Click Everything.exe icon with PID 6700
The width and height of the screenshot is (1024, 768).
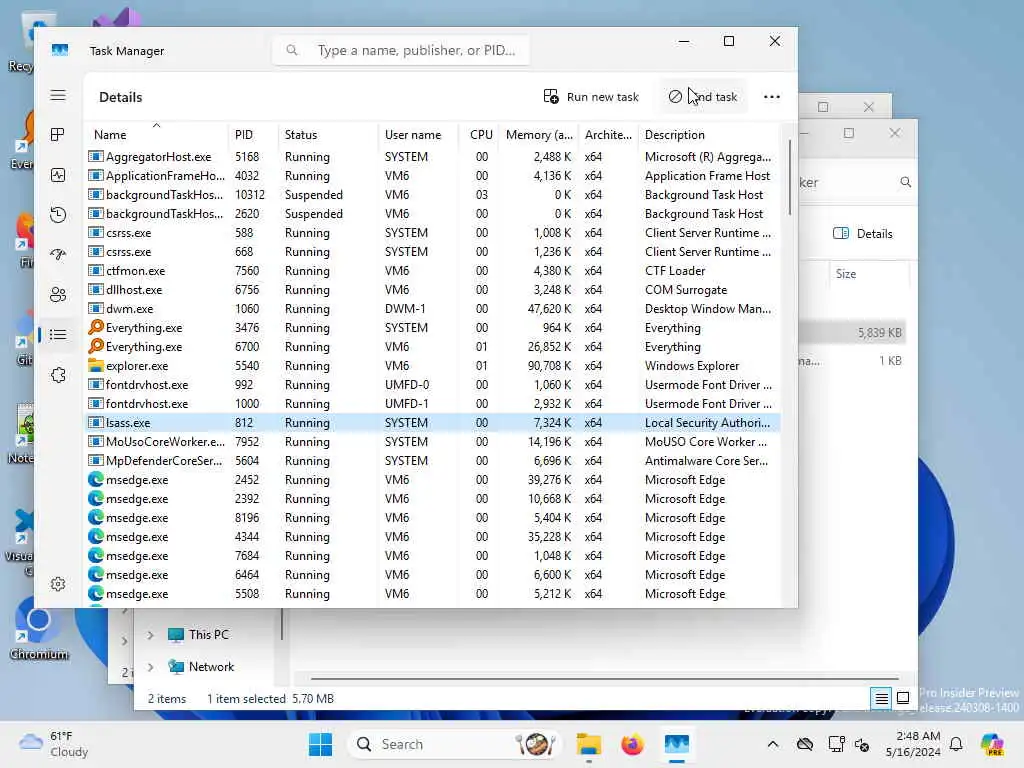pyautogui.click(x=96, y=346)
